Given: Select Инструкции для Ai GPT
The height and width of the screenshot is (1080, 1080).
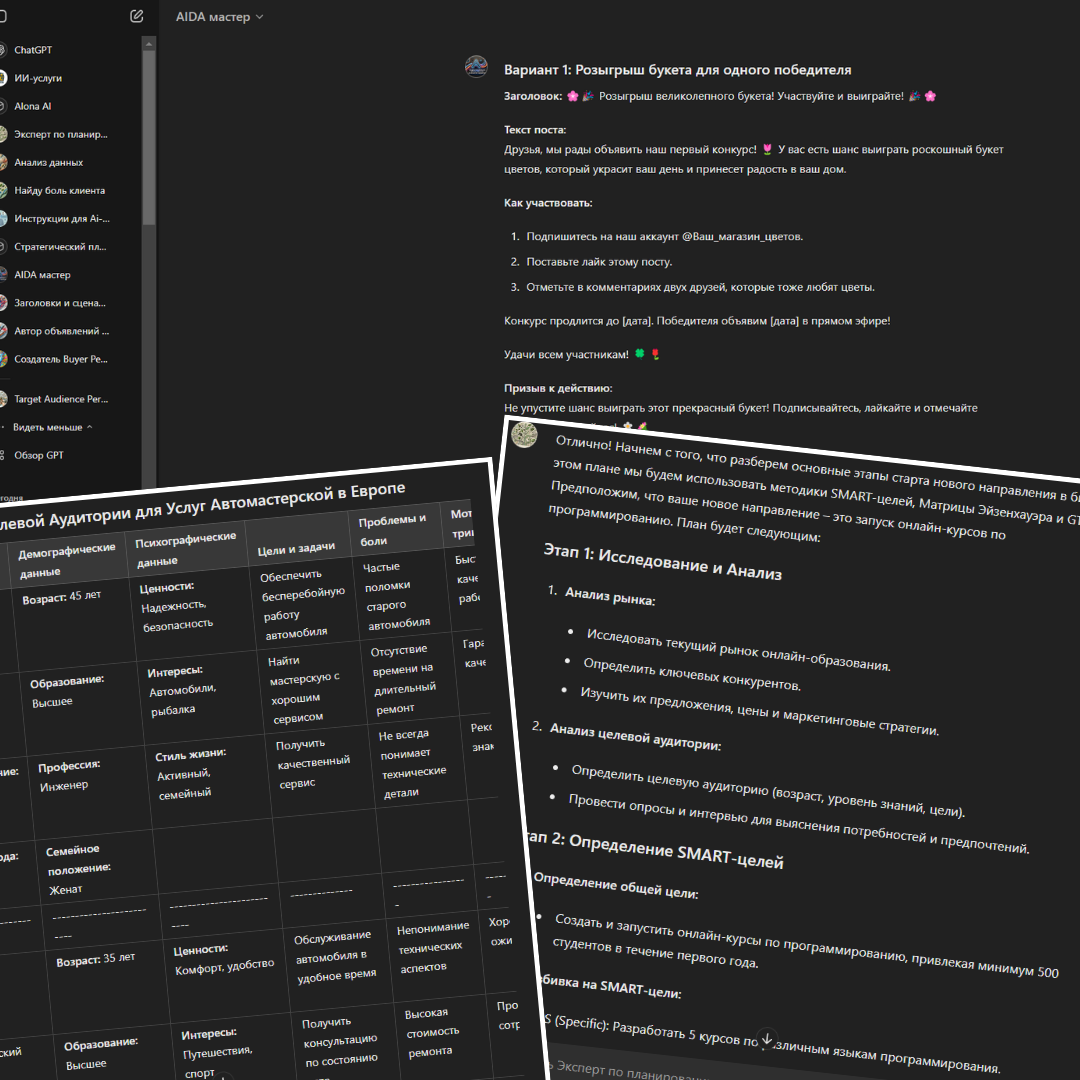Looking at the screenshot, I should (61, 218).
